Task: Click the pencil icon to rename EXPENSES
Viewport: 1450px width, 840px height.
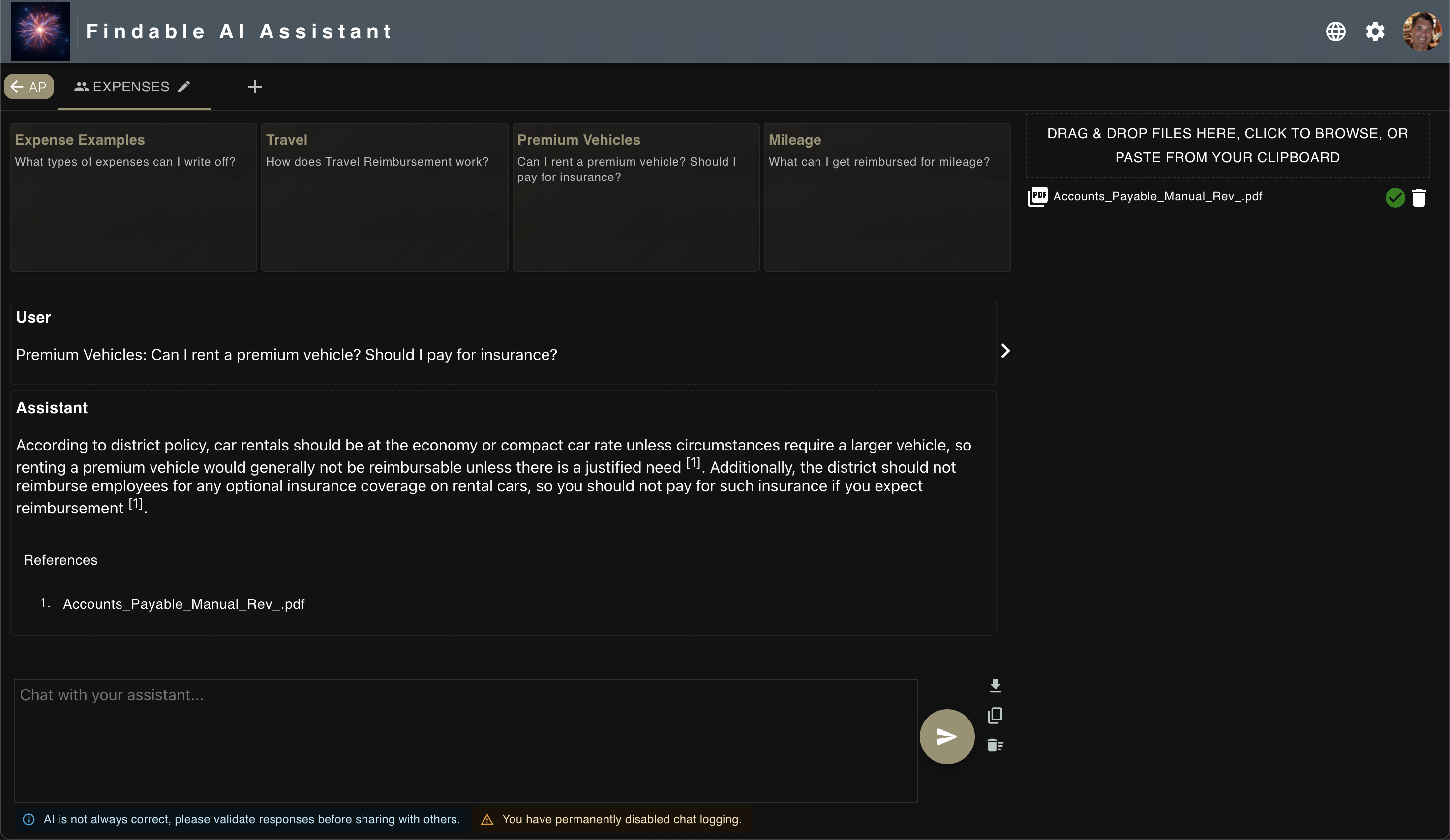Action: coord(184,87)
